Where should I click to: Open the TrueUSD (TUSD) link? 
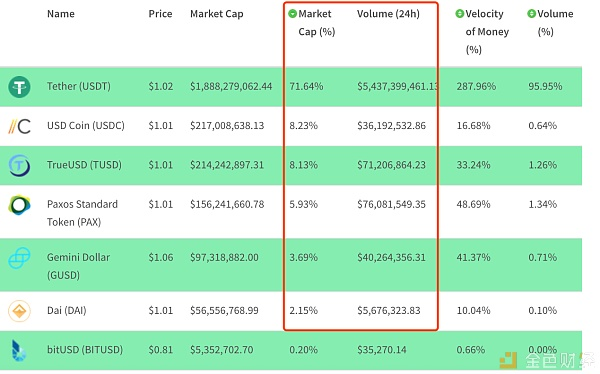point(85,165)
